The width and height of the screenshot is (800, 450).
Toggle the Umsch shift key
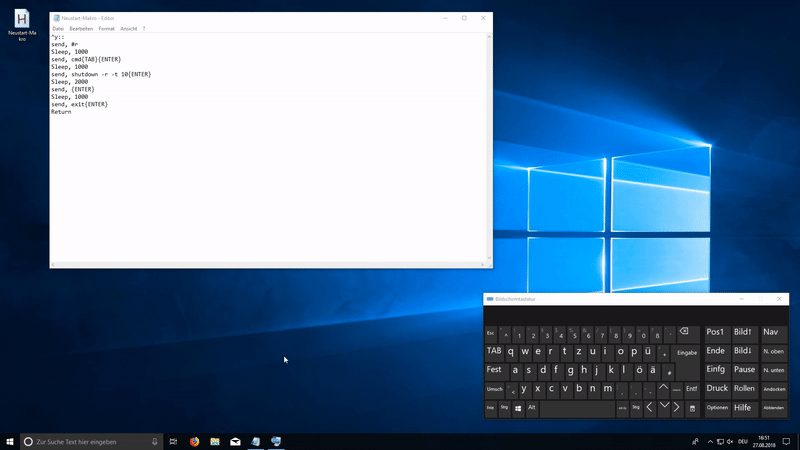pos(494,389)
